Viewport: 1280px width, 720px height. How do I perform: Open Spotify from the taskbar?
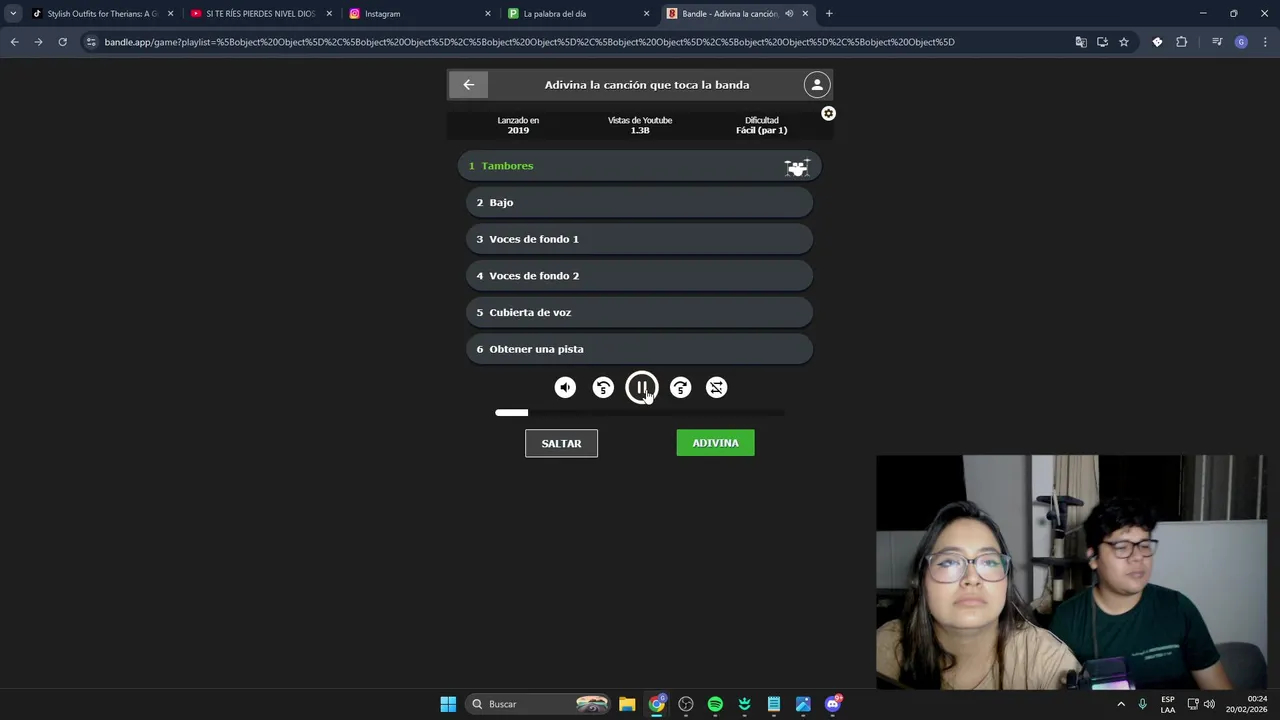pyautogui.click(x=715, y=704)
